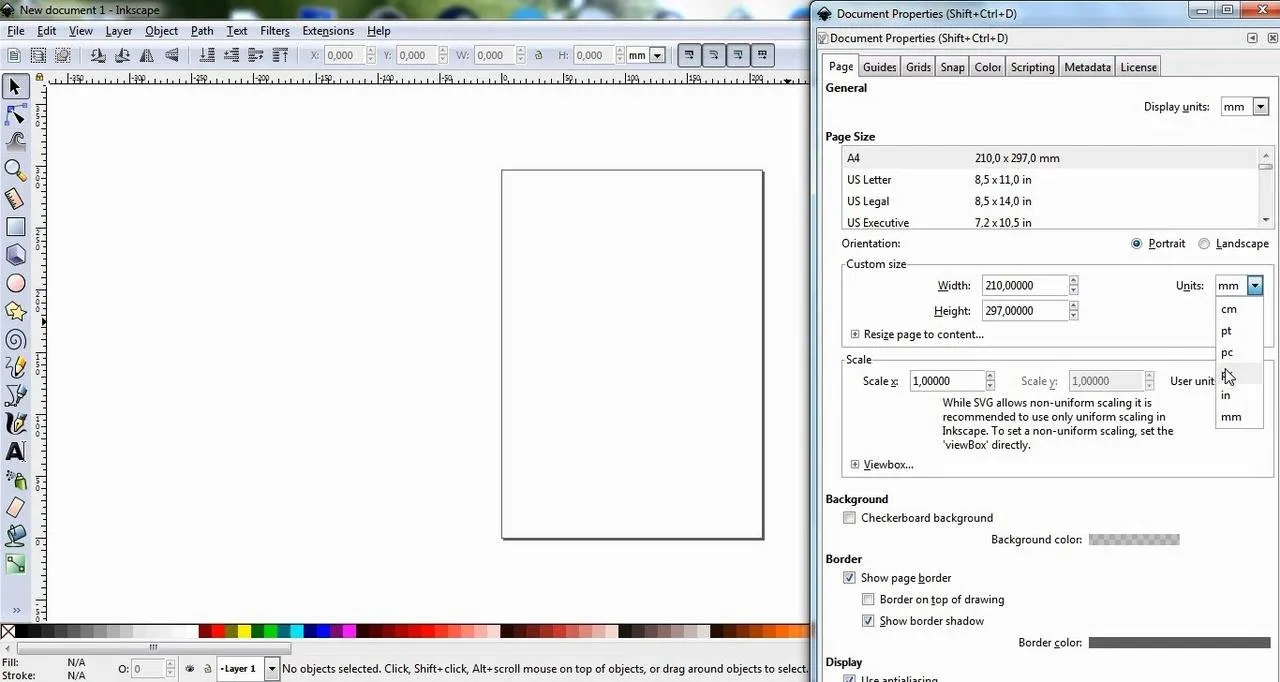Select the Star polygon tool
Image resolution: width=1280 pixels, height=682 pixels.
tap(15, 311)
